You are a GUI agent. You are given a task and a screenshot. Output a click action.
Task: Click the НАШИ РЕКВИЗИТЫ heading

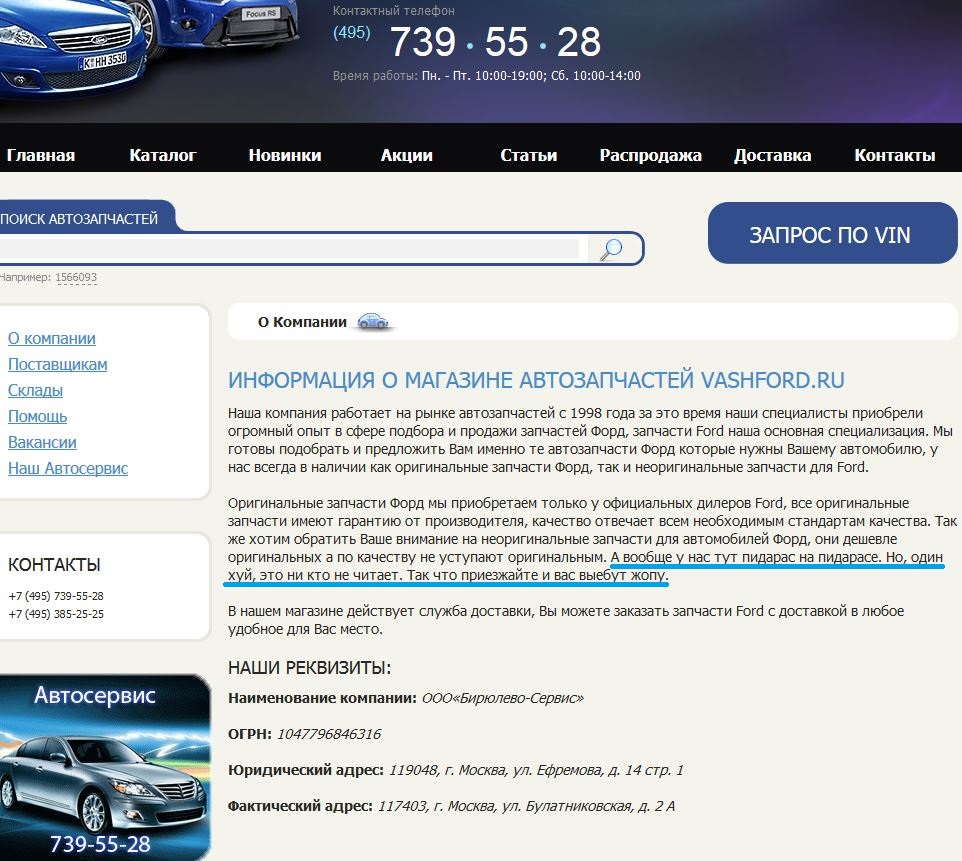pos(309,668)
